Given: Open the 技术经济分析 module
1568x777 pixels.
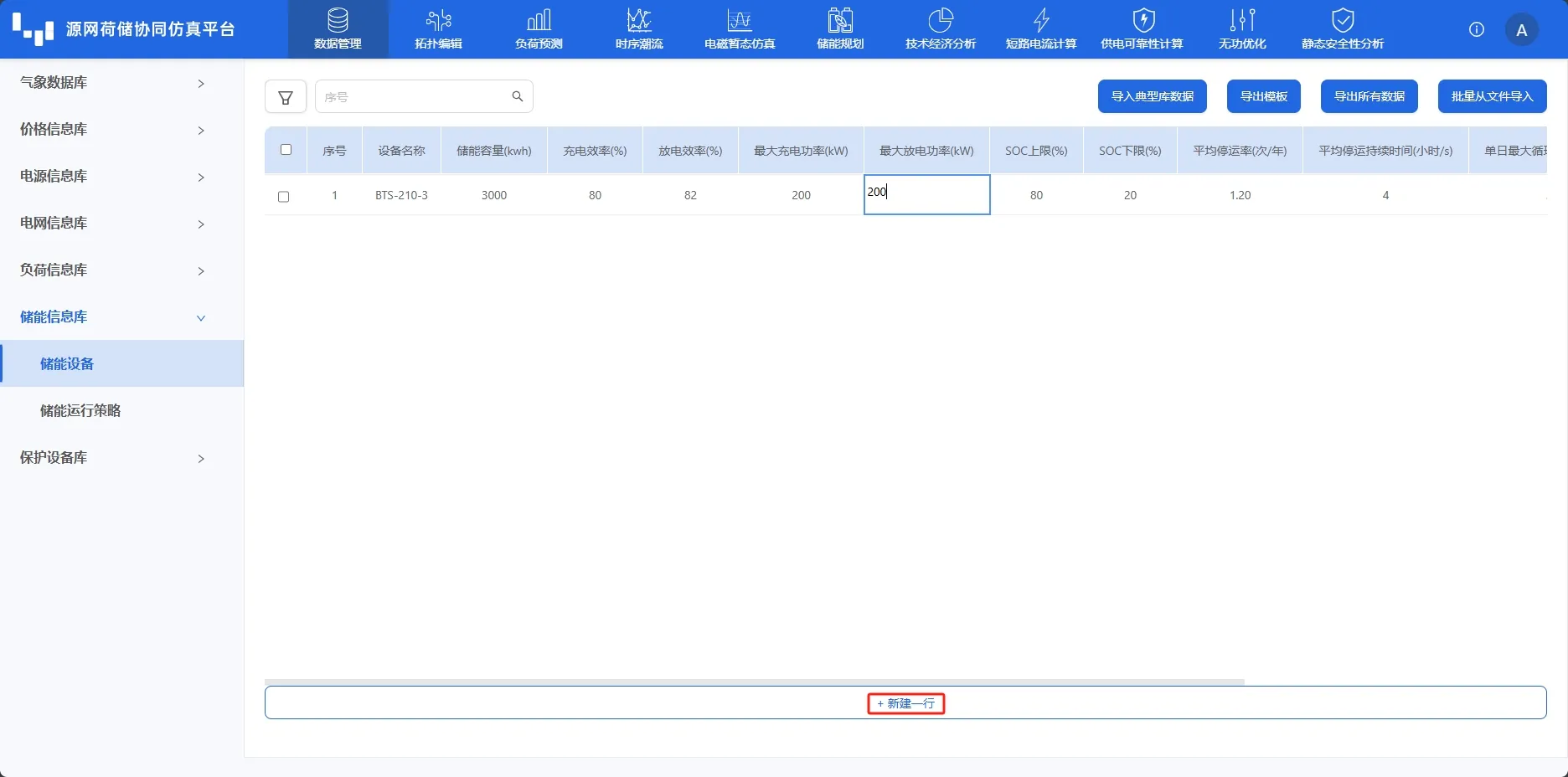Looking at the screenshot, I should point(941,29).
